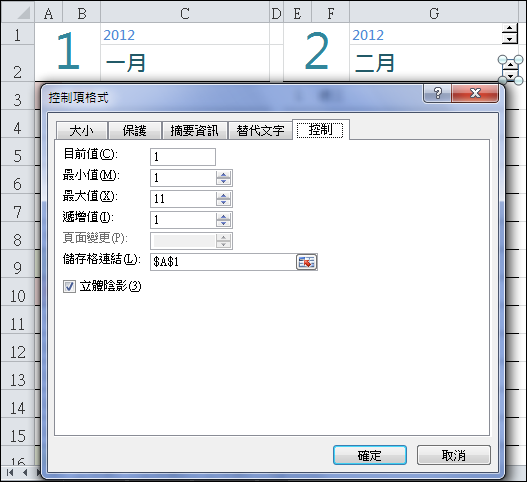Select row 1 header

tap(17, 35)
